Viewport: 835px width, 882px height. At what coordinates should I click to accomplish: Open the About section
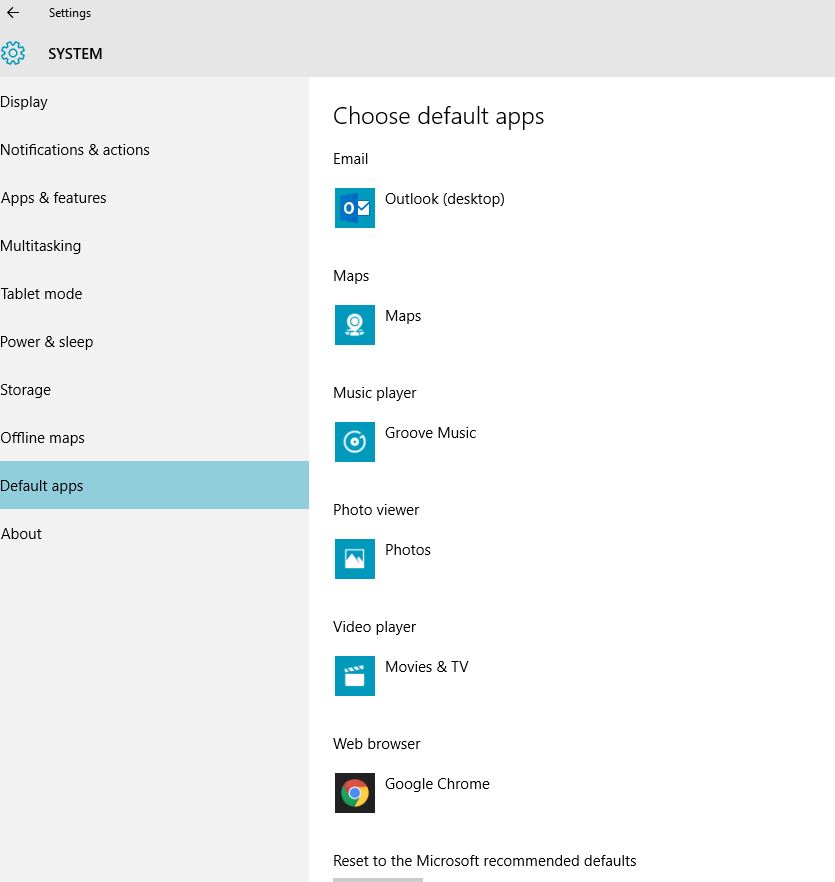[22, 534]
